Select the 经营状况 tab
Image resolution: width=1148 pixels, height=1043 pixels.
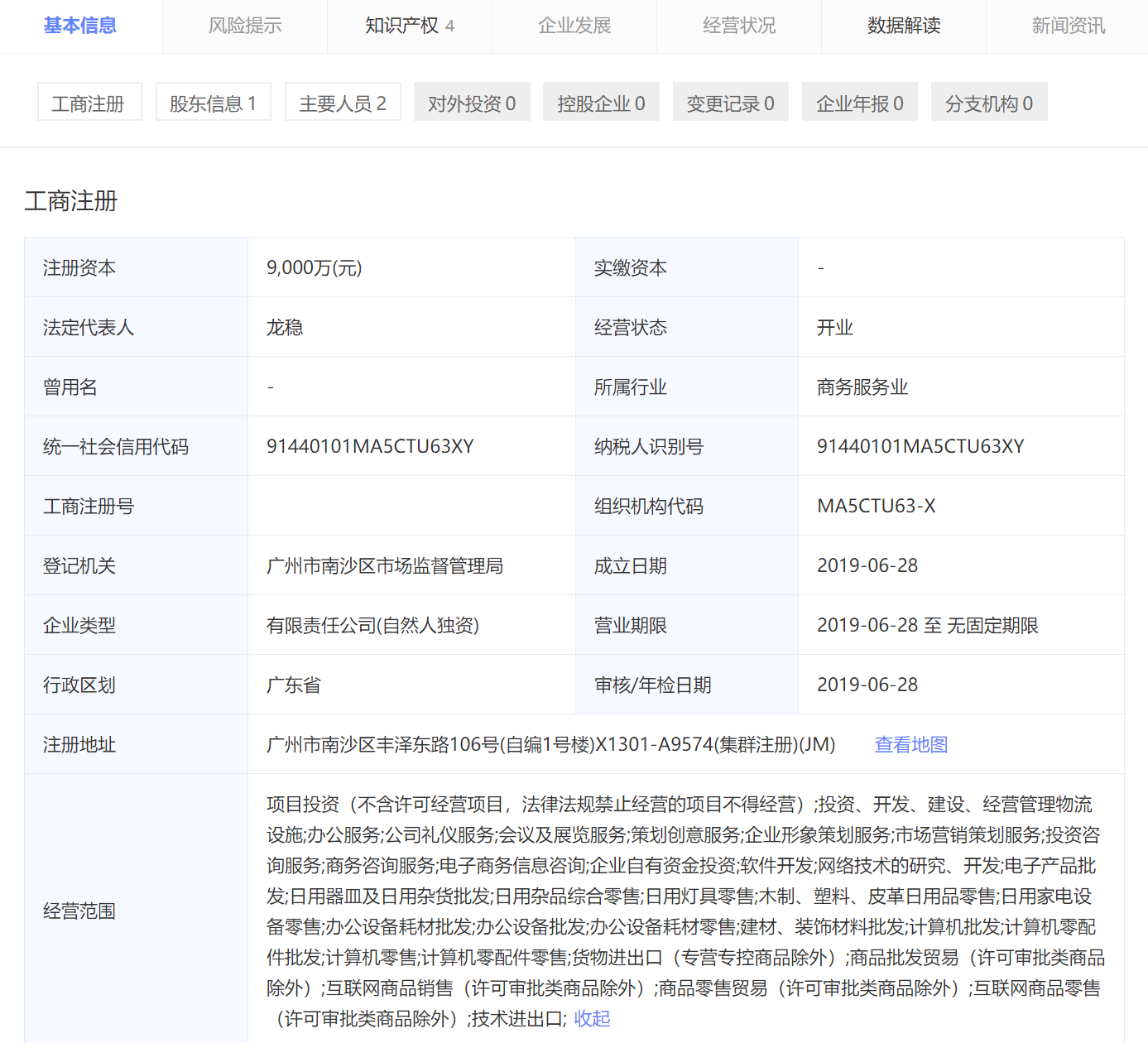pos(739,26)
